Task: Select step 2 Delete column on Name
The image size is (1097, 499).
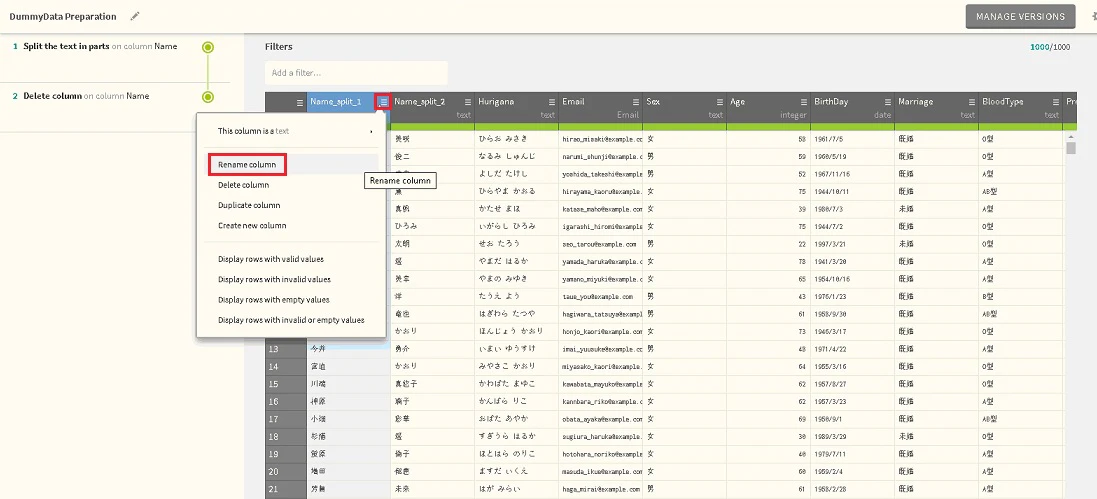Action: click(x=86, y=96)
